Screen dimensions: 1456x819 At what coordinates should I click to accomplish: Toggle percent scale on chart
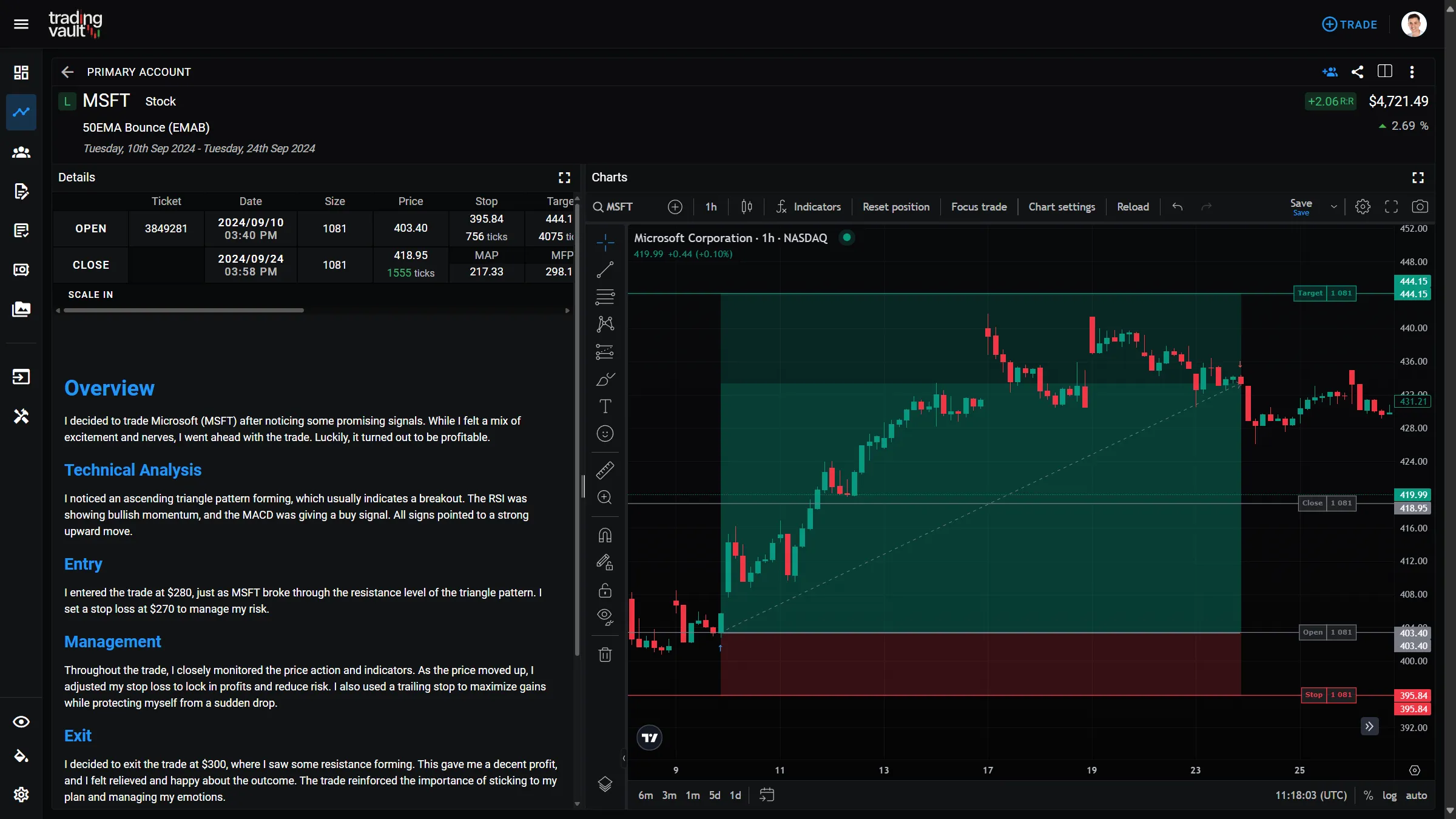[1368, 796]
